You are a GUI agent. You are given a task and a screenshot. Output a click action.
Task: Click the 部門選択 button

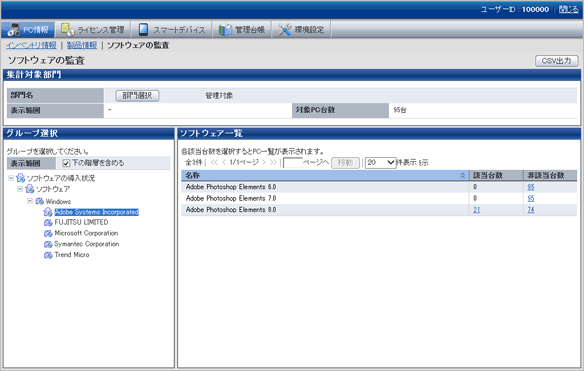(x=137, y=96)
